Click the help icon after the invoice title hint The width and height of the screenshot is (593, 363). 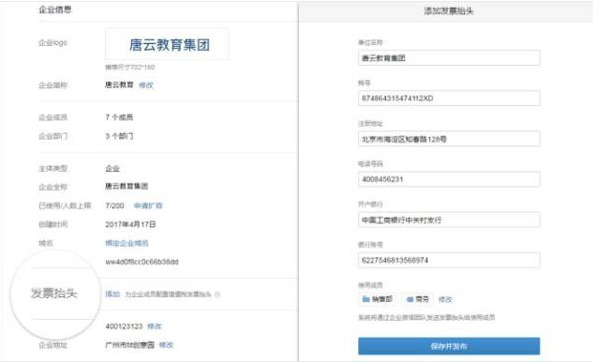click(217, 295)
